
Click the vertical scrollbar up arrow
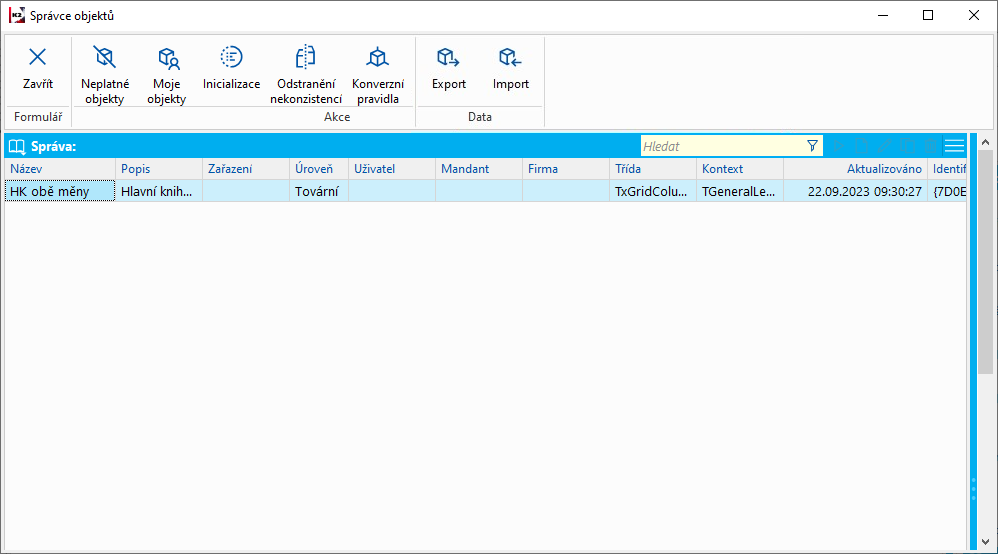pyautogui.click(x=985, y=143)
